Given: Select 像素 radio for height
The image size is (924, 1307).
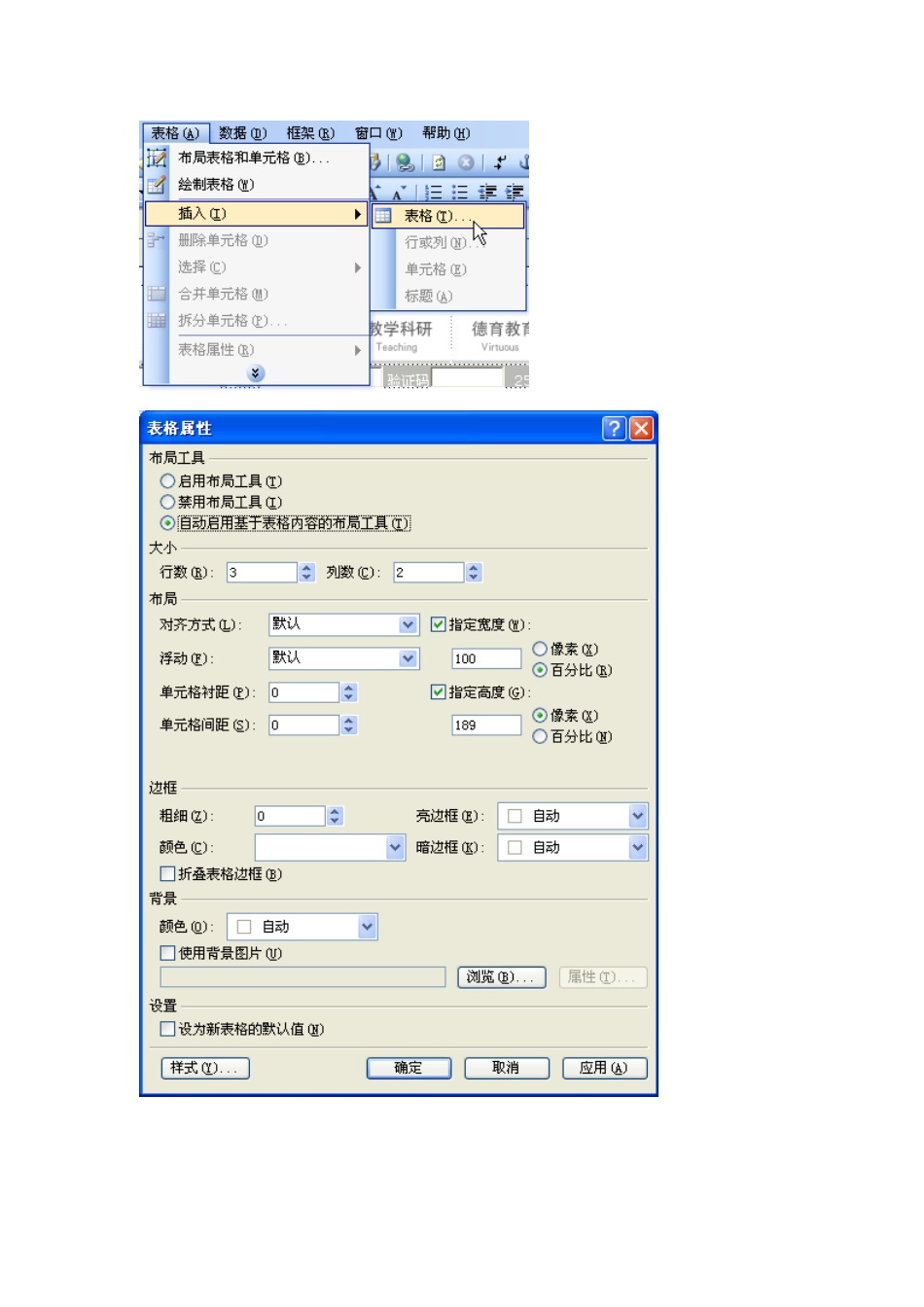Looking at the screenshot, I should click(540, 716).
